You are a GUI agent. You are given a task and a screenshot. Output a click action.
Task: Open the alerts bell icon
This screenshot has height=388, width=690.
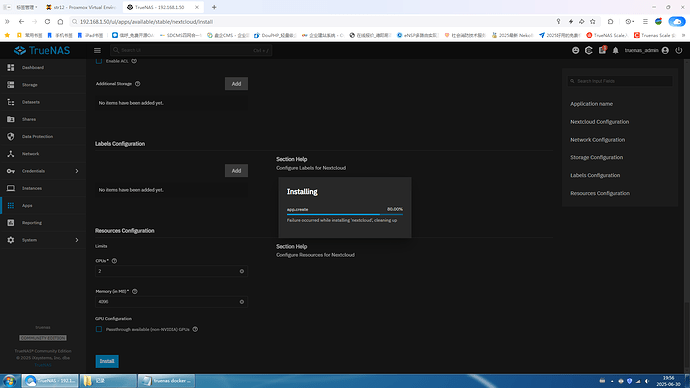click(x=615, y=51)
